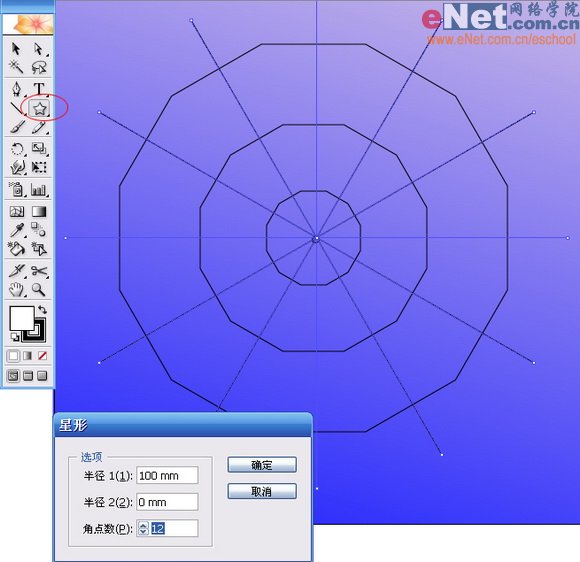This screenshot has height=562, width=580.
Task: Set paint to None with red slash
Action: click(x=43, y=356)
